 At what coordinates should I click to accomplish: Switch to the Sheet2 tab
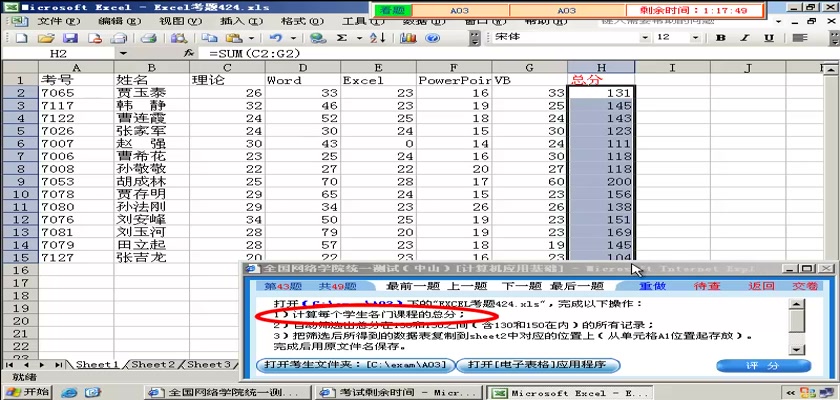pos(153,364)
